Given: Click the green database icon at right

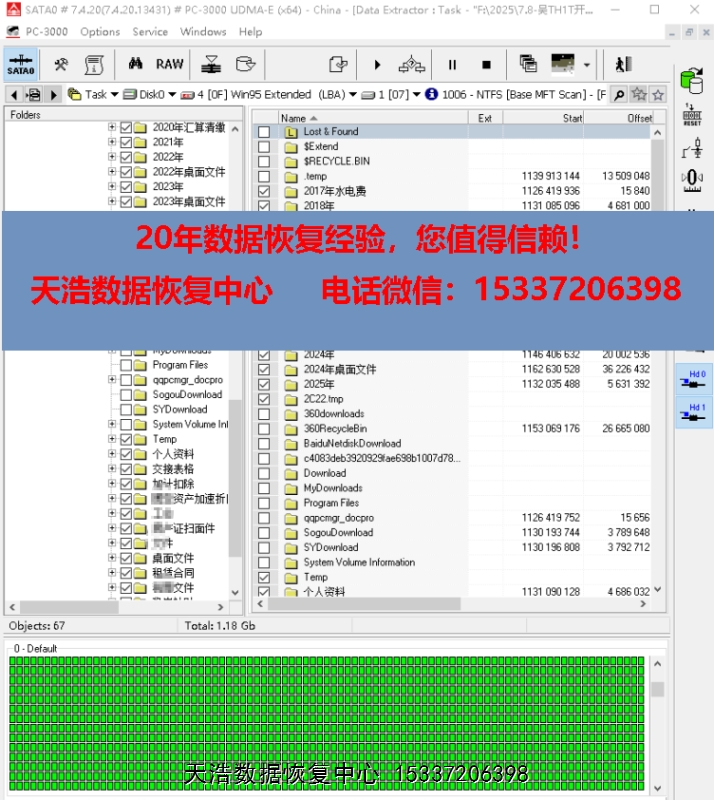Looking at the screenshot, I should 690,80.
